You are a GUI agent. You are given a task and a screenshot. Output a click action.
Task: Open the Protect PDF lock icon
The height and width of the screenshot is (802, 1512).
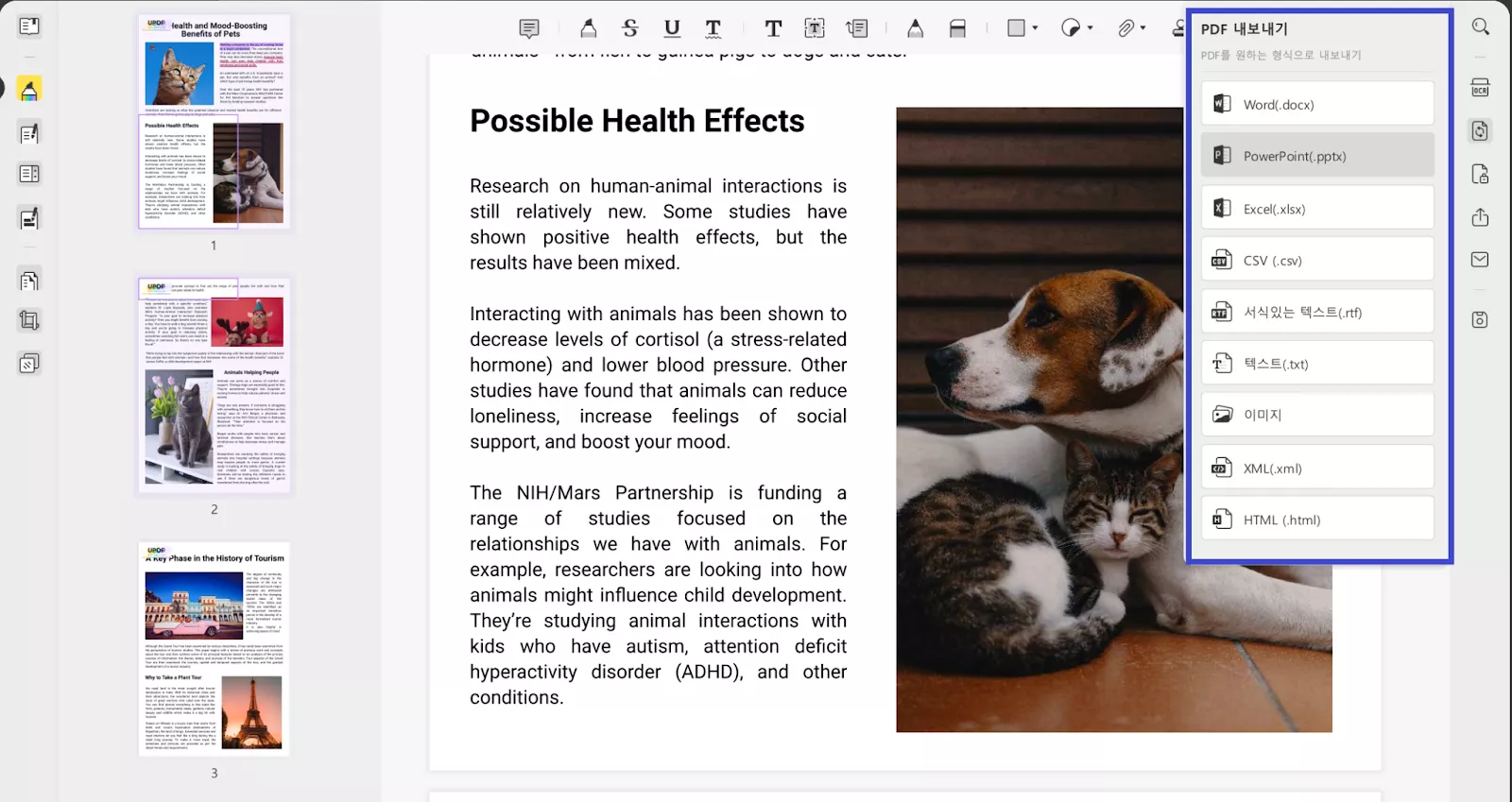1481,174
